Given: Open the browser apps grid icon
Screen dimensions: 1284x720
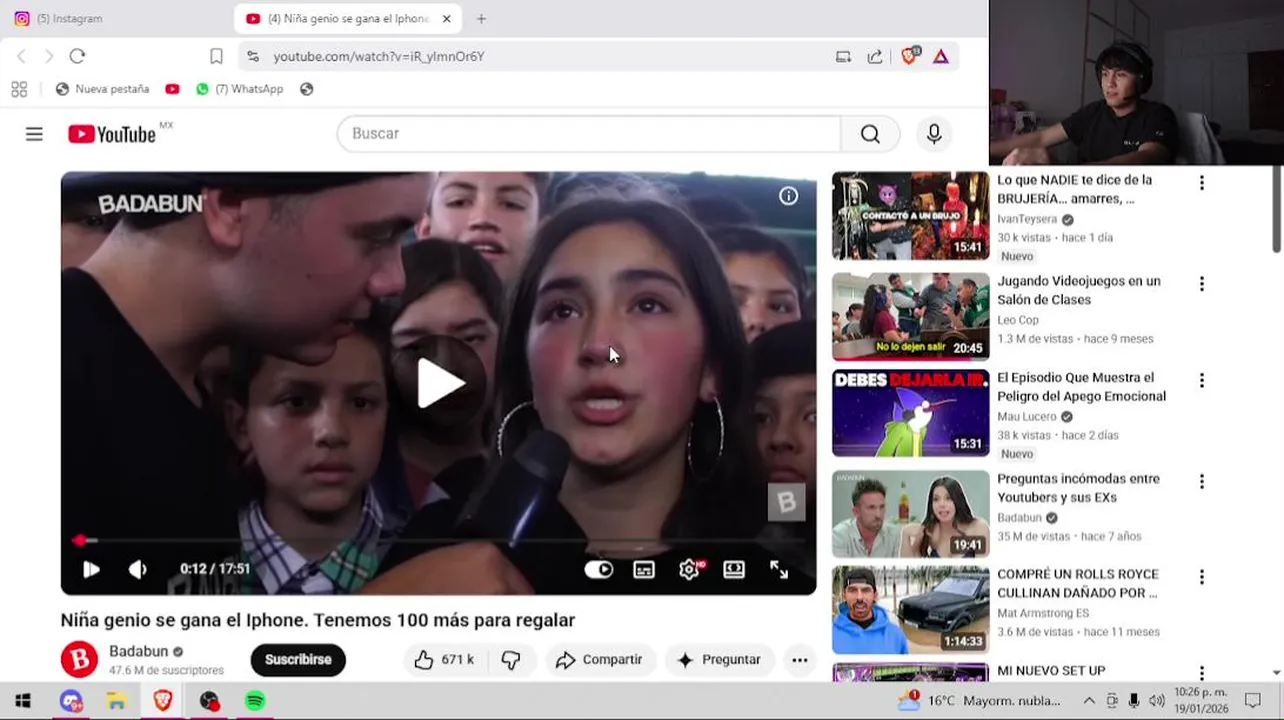Looking at the screenshot, I should (19, 89).
